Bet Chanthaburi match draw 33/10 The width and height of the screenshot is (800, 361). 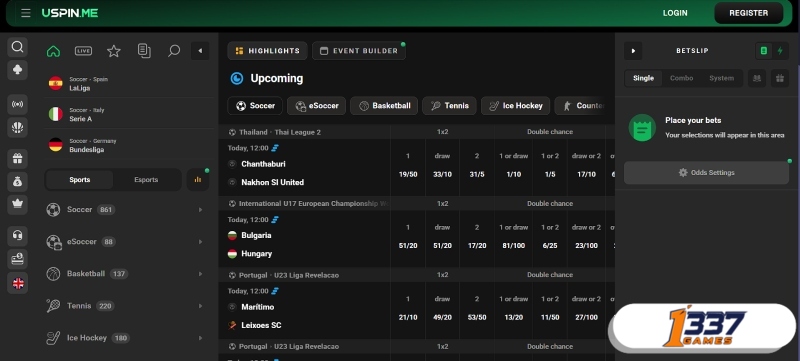click(x=442, y=167)
